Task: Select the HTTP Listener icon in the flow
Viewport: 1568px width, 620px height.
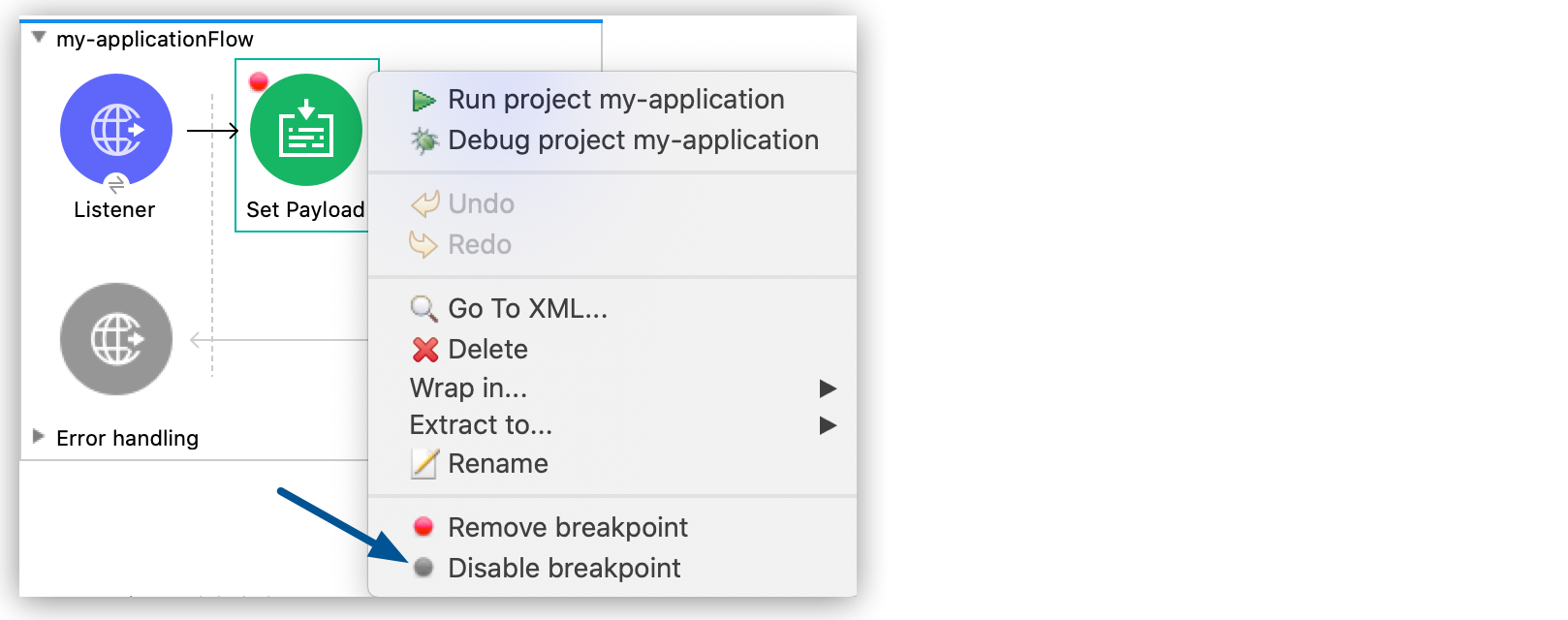Action: (x=115, y=129)
